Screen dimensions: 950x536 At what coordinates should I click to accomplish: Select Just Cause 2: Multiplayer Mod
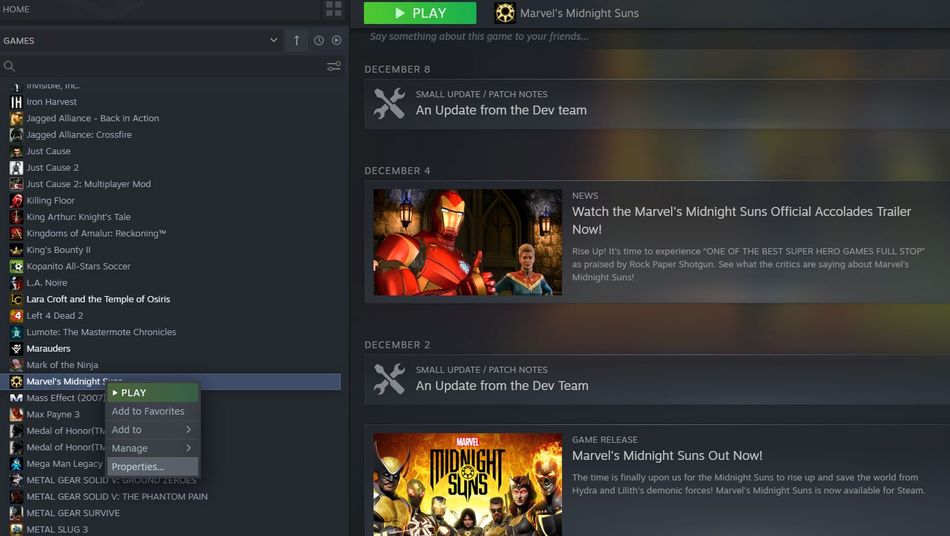[88, 184]
